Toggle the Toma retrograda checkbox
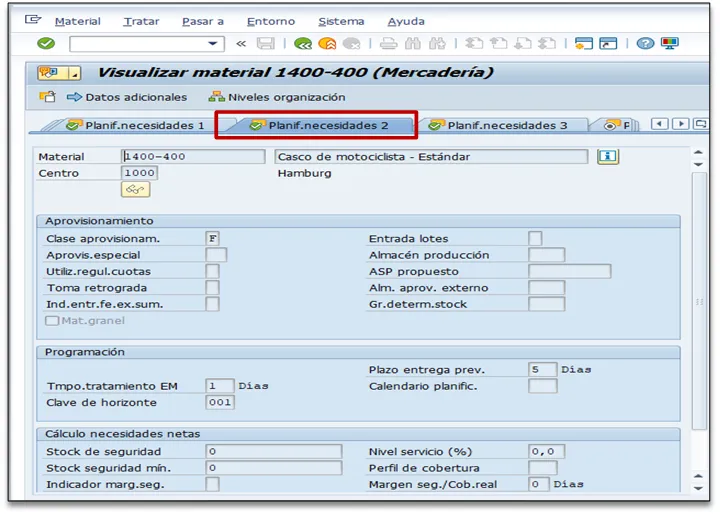The image size is (720, 514). [x=212, y=287]
